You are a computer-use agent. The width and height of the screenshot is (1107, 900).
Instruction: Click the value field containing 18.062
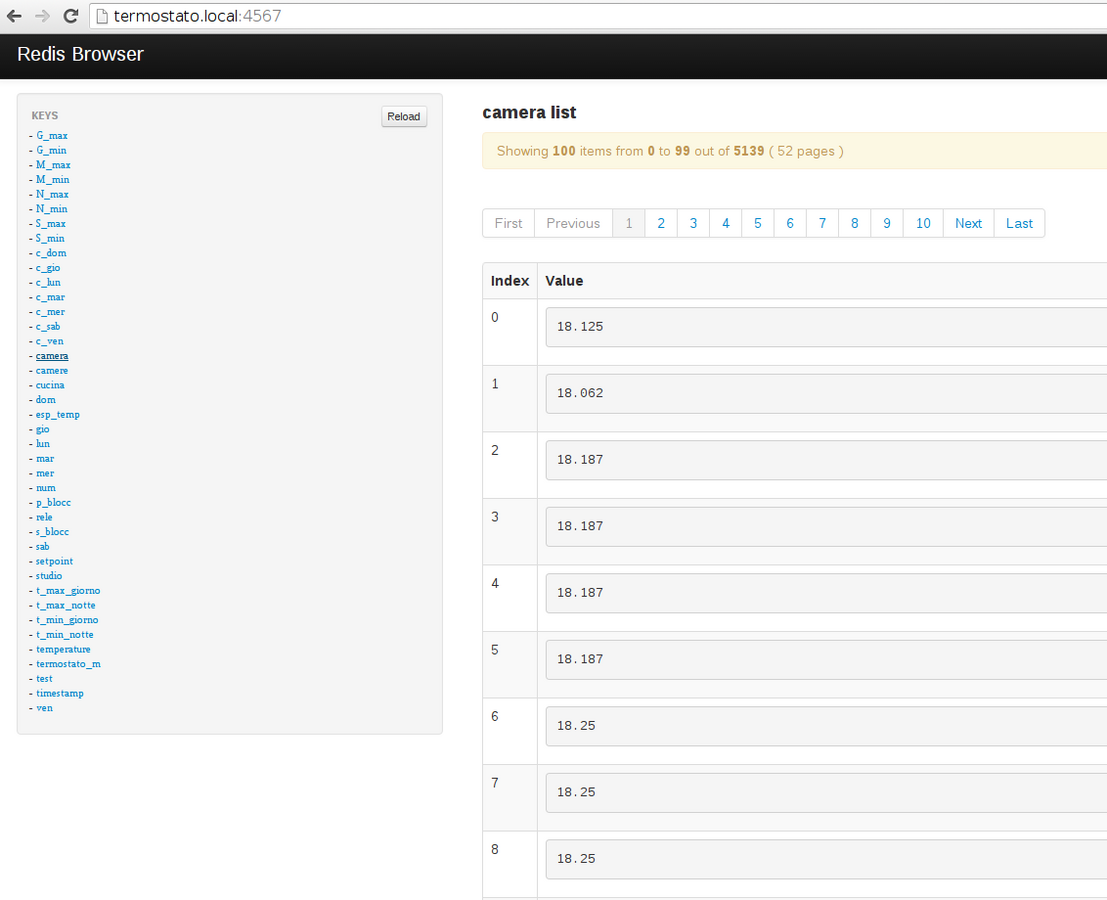coord(825,393)
